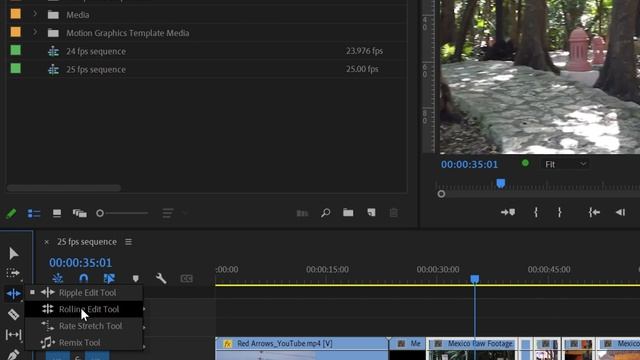This screenshot has height=360, width=640.
Task: Open Timeline Display Settings wrench
Action: (x=161, y=278)
